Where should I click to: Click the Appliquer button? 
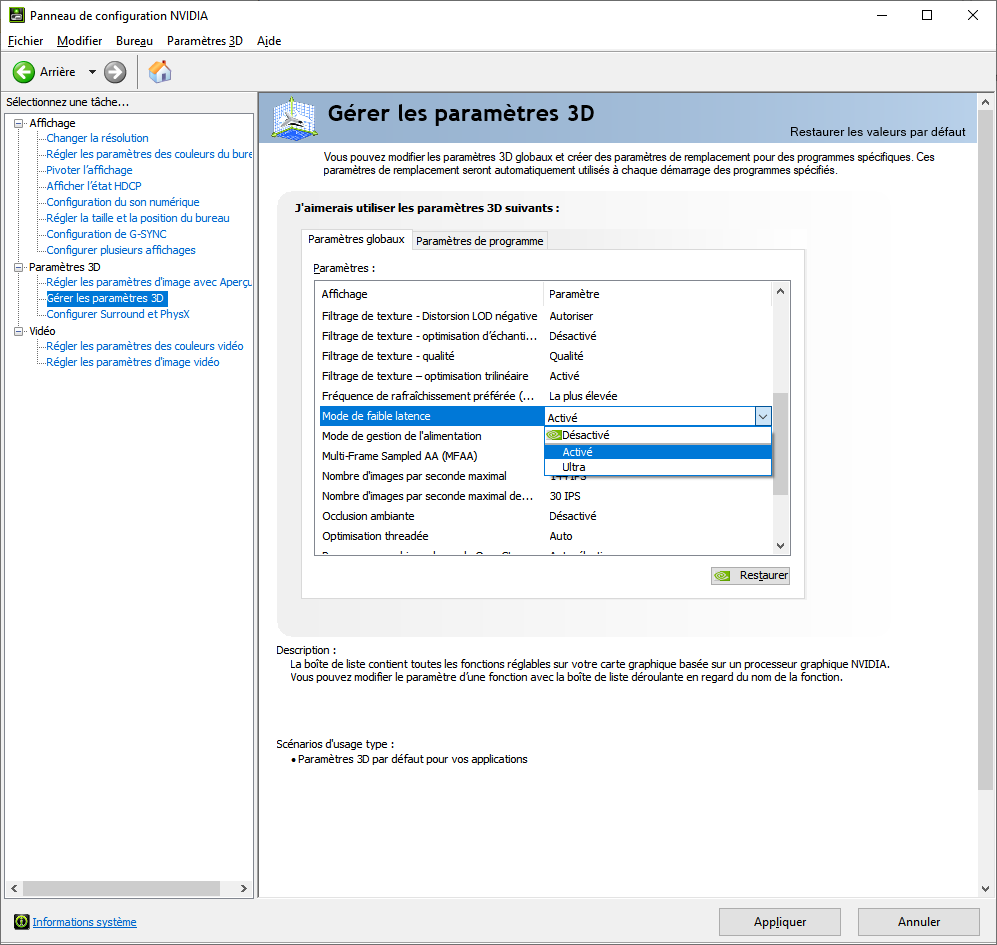(780, 921)
